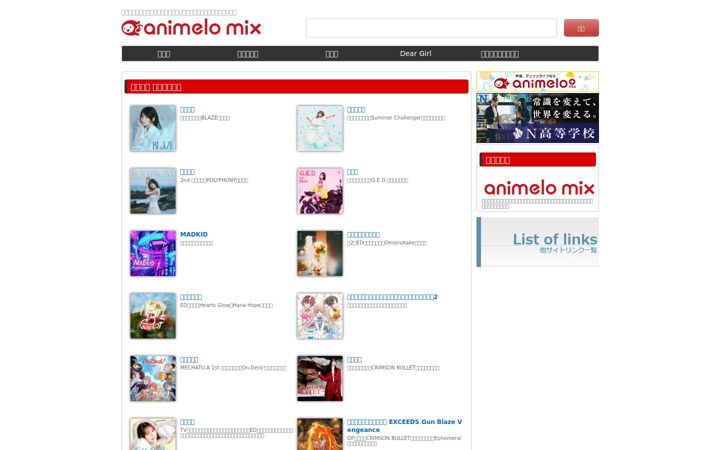Open the two anime girls cover thumbnail

click(x=320, y=315)
